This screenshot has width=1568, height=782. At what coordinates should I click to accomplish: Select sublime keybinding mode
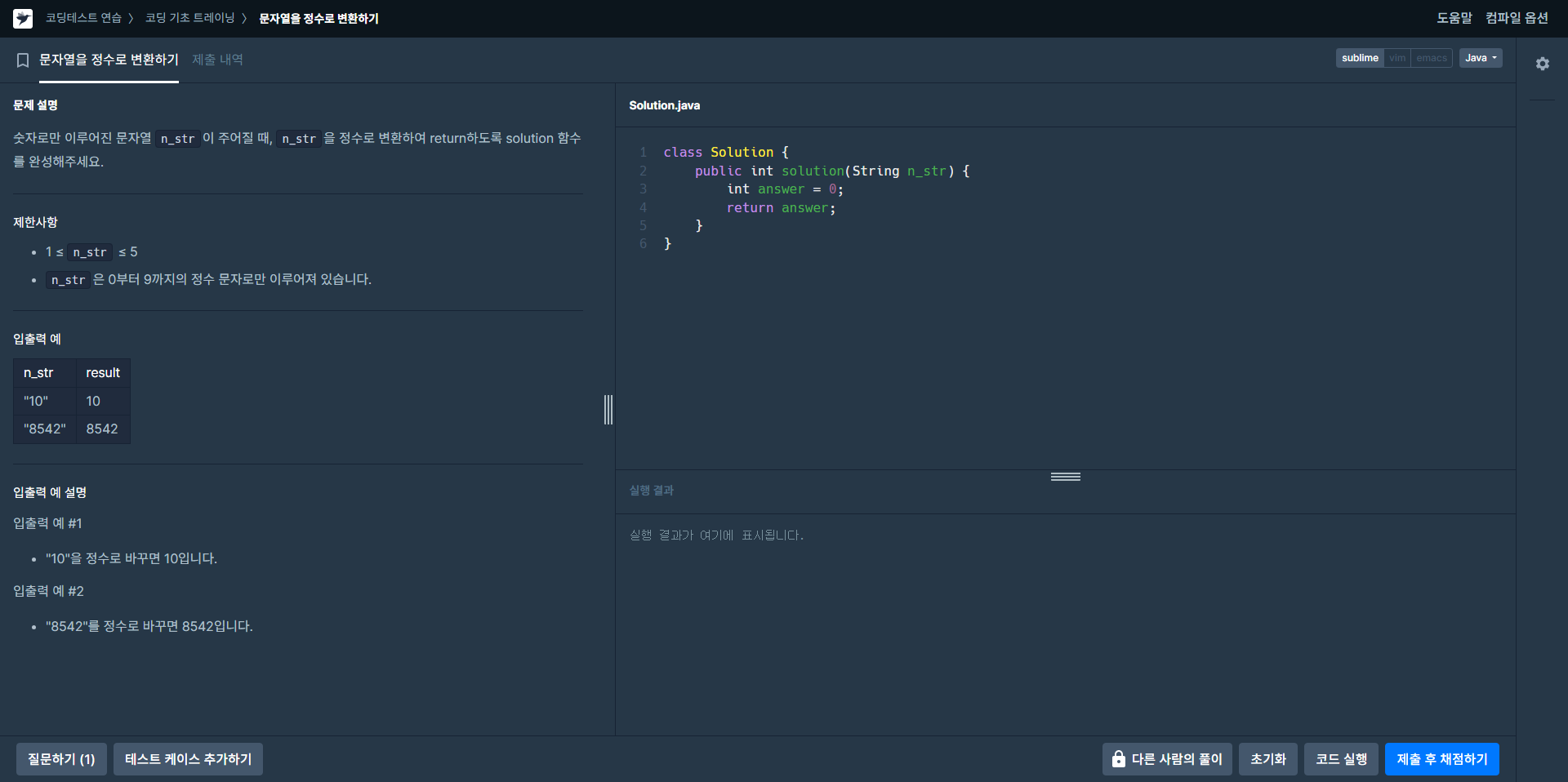(x=1360, y=58)
